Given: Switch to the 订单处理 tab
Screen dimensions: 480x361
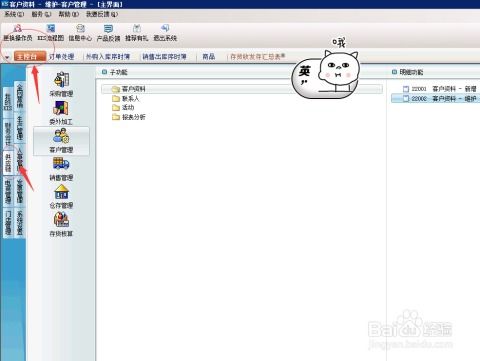Looking at the screenshot, I should [62, 57].
